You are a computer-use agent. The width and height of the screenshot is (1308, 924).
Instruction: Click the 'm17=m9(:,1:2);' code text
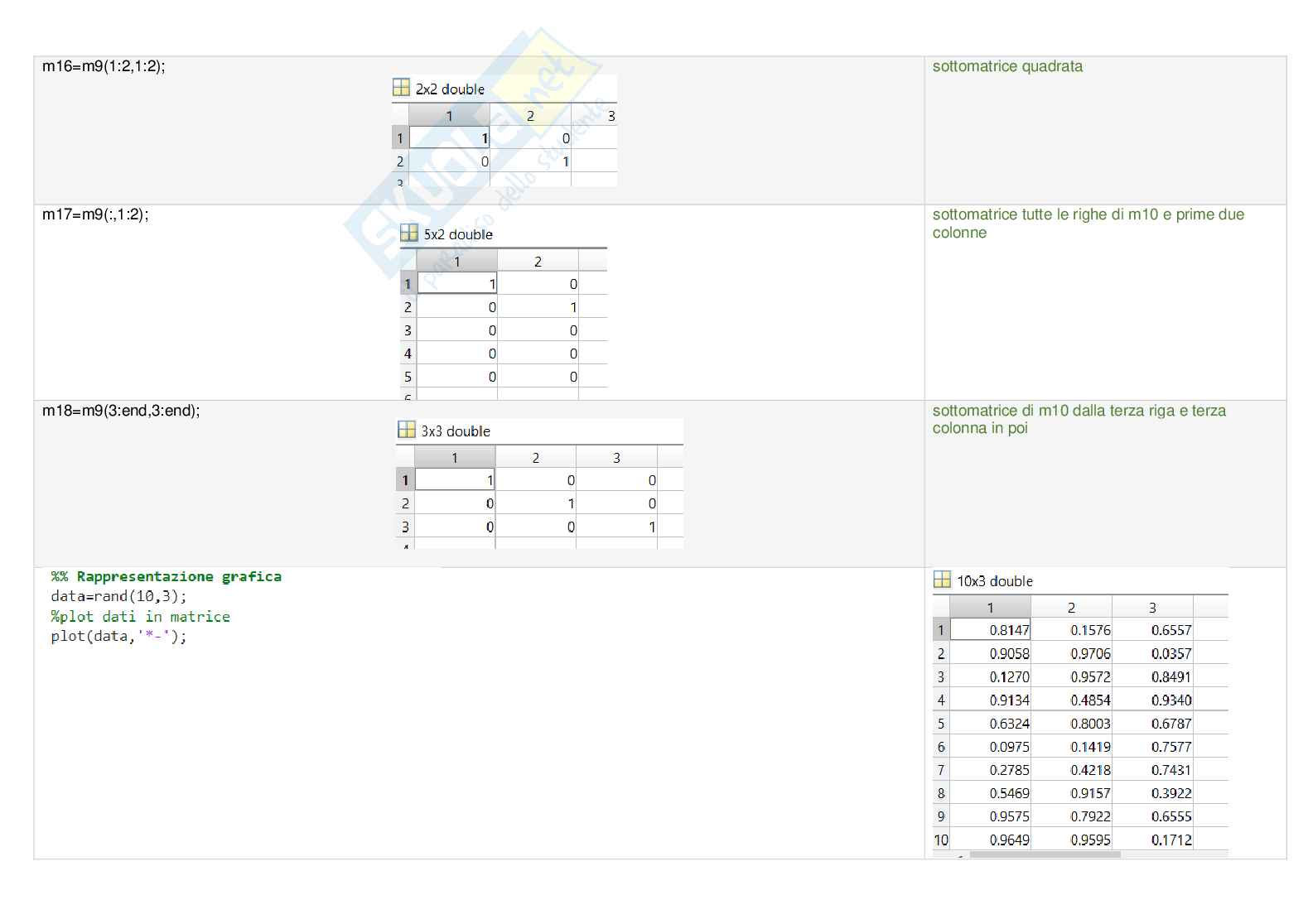(x=95, y=214)
